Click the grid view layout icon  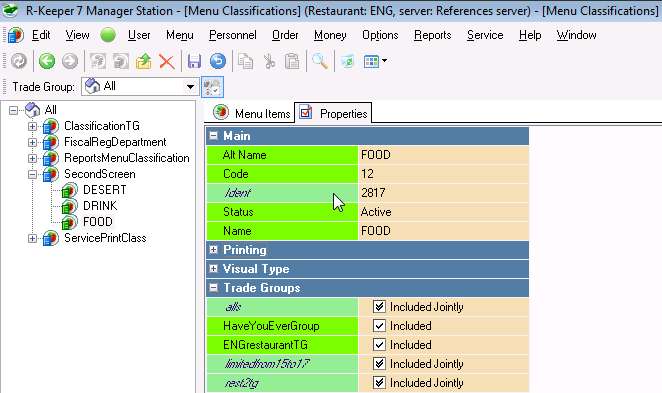point(371,62)
